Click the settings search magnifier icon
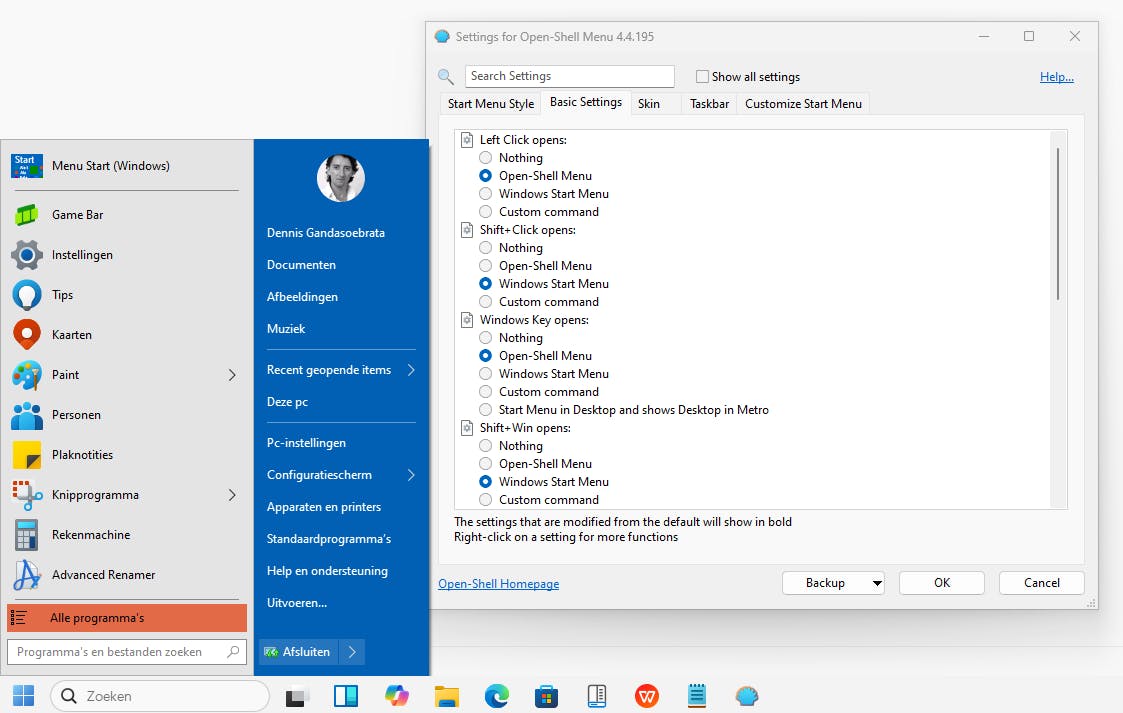 click(445, 77)
